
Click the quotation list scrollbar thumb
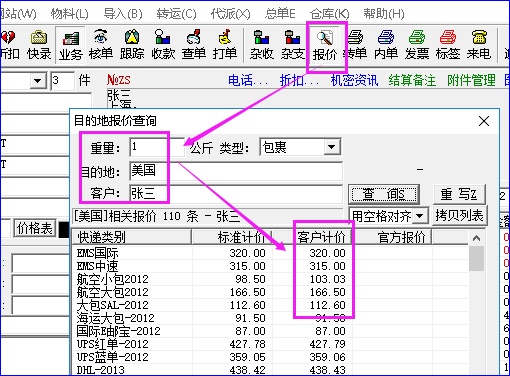click(x=476, y=259)
